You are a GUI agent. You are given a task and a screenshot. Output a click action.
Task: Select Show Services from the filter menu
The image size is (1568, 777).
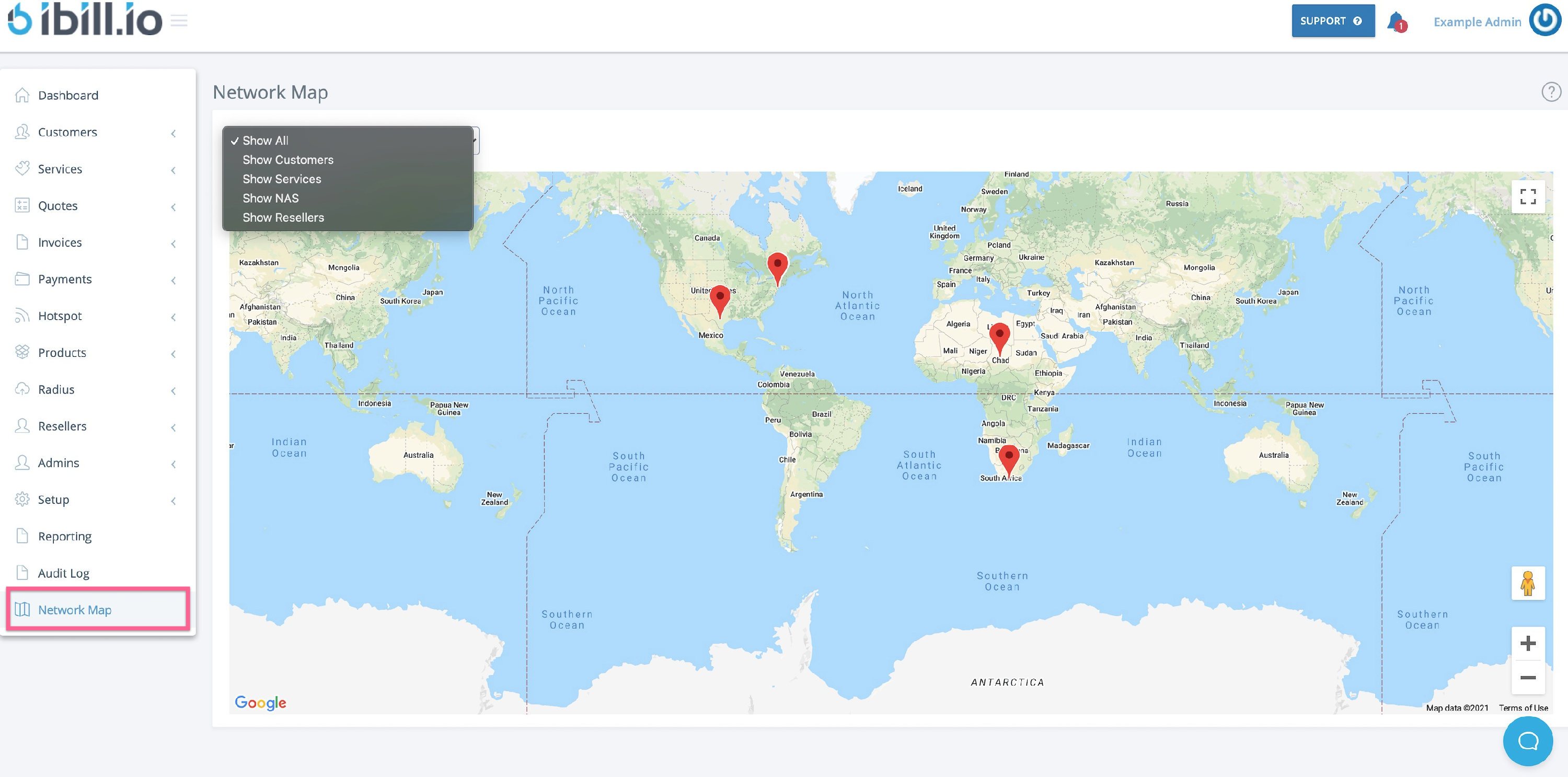(x=282, y=178)
